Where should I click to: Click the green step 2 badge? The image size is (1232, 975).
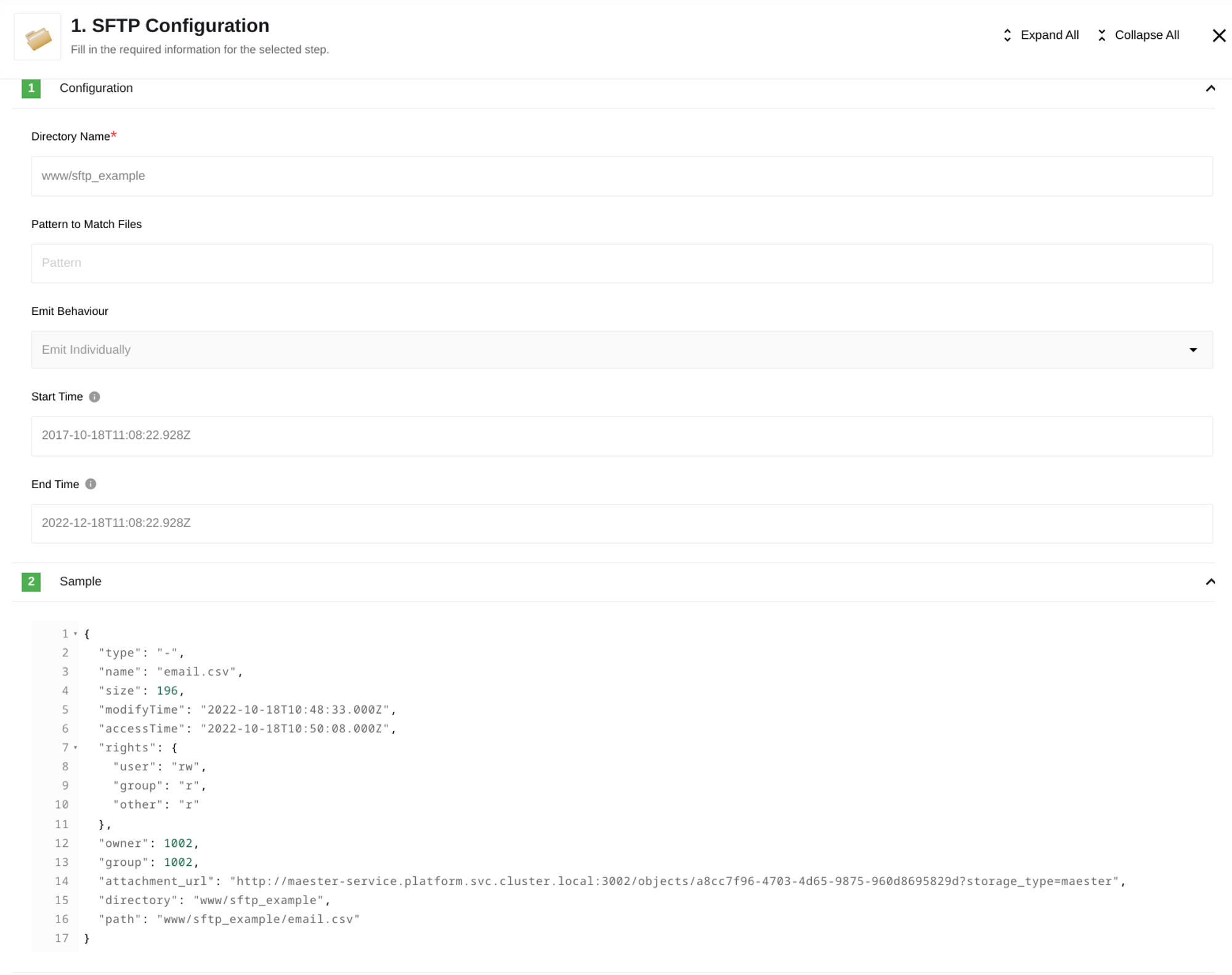(31, 581)
